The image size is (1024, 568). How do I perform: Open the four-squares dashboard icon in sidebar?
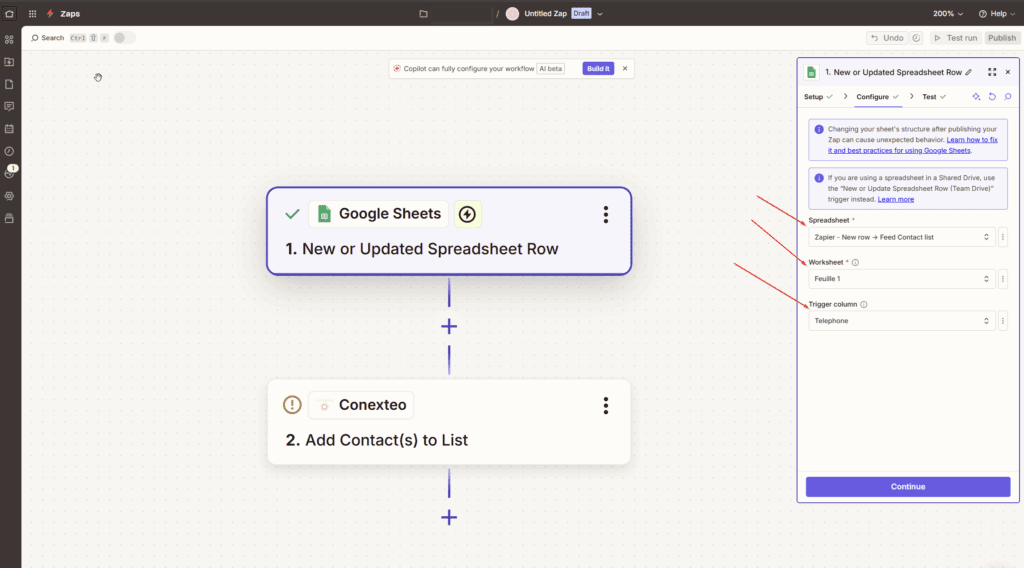[9, 39]
